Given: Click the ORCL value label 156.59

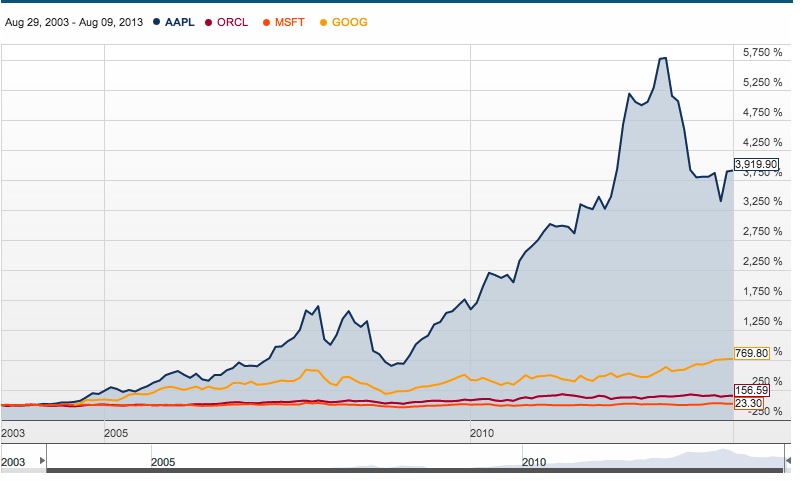Looking at the screenshot, I should point(751,390).
